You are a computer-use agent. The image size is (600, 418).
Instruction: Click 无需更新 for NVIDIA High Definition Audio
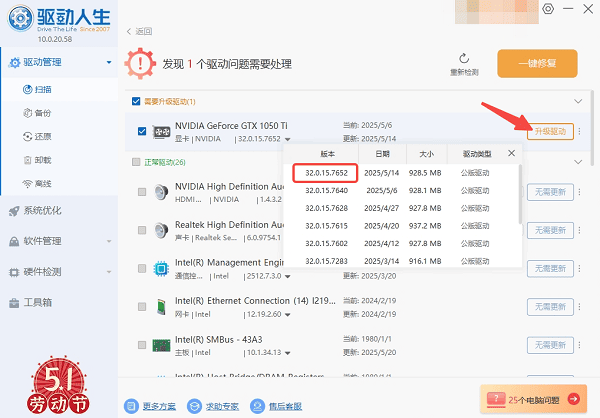tap(550, 192)
